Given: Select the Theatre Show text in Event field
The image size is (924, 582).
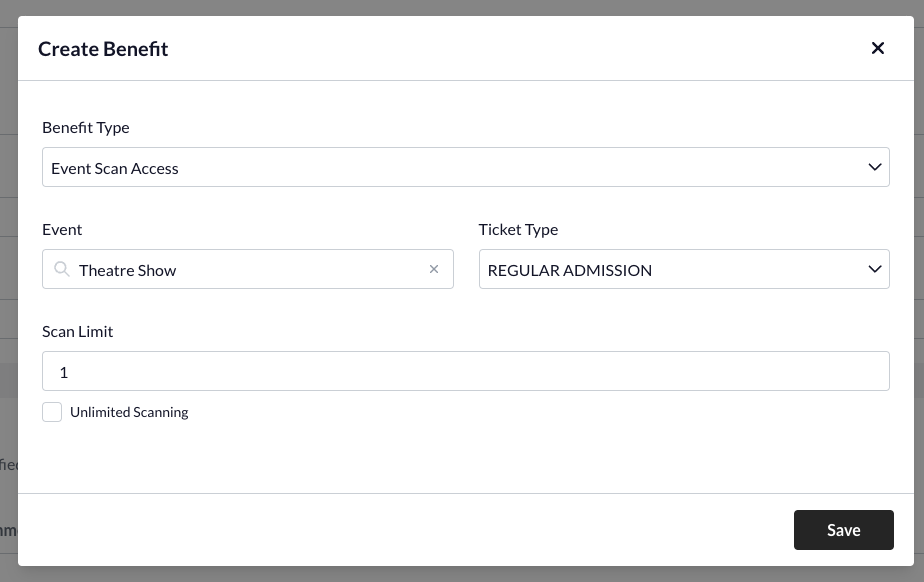Looking at the screenshot, I should 127,270.
